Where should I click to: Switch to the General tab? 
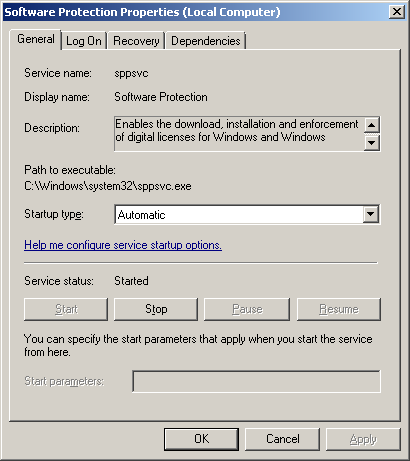[x=36, y=39]
